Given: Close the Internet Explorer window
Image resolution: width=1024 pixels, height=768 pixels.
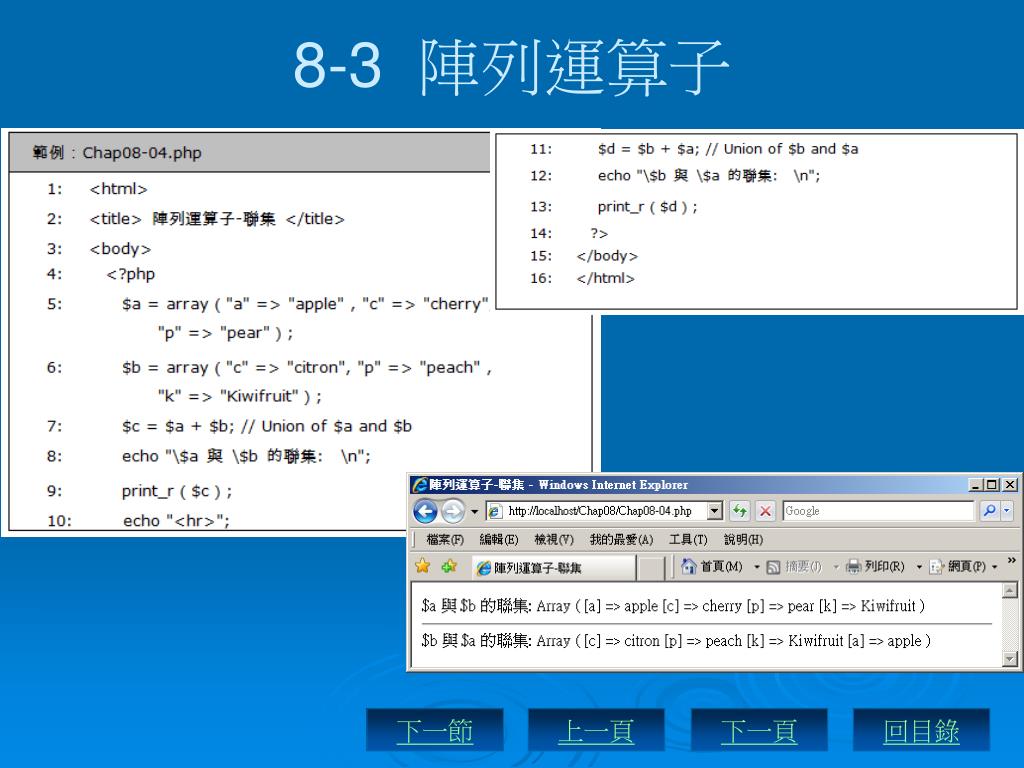Looking at the screenshot, I should (1010, 485).
